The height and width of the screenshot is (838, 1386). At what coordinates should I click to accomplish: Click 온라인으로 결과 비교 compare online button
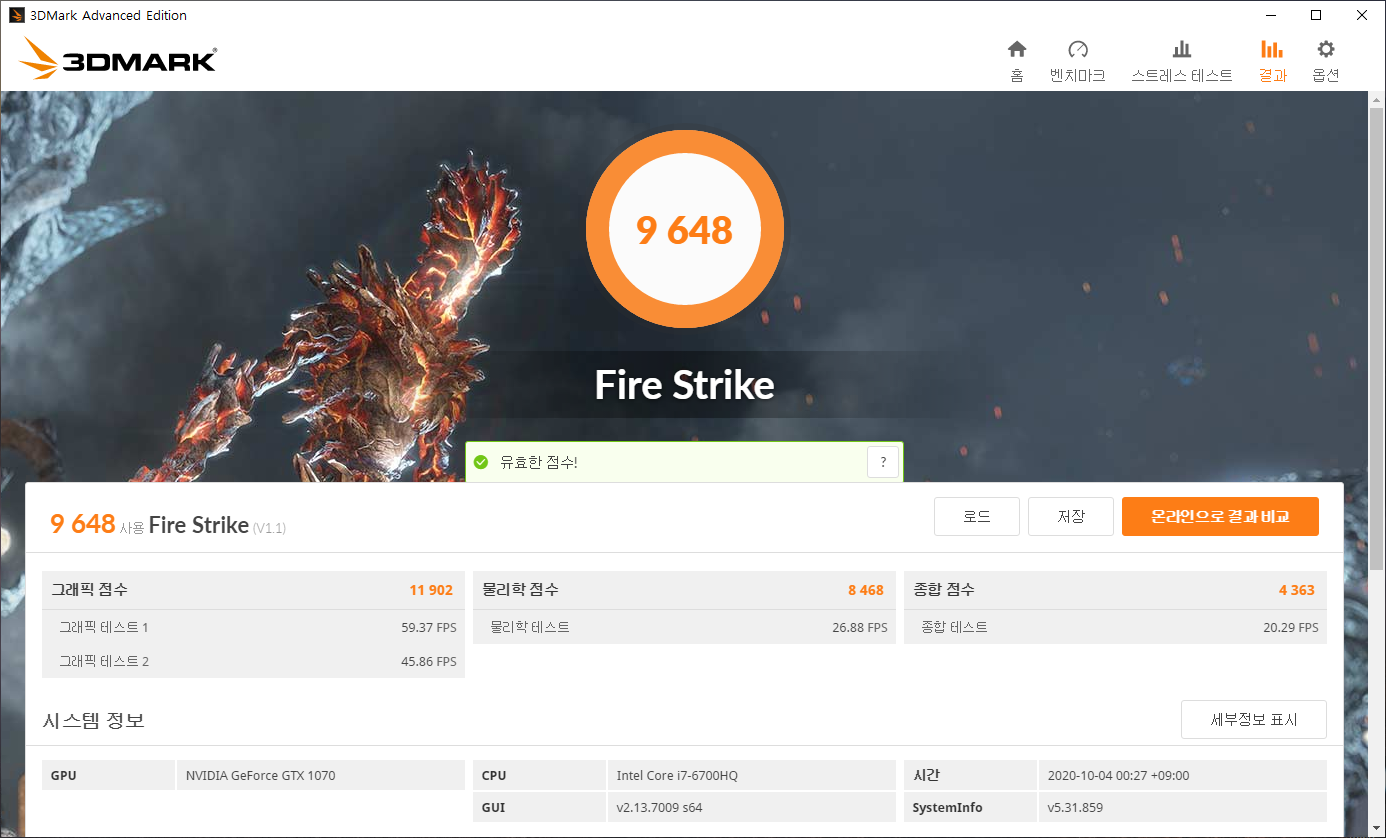pyautogui.click(x=1220, y=517)
